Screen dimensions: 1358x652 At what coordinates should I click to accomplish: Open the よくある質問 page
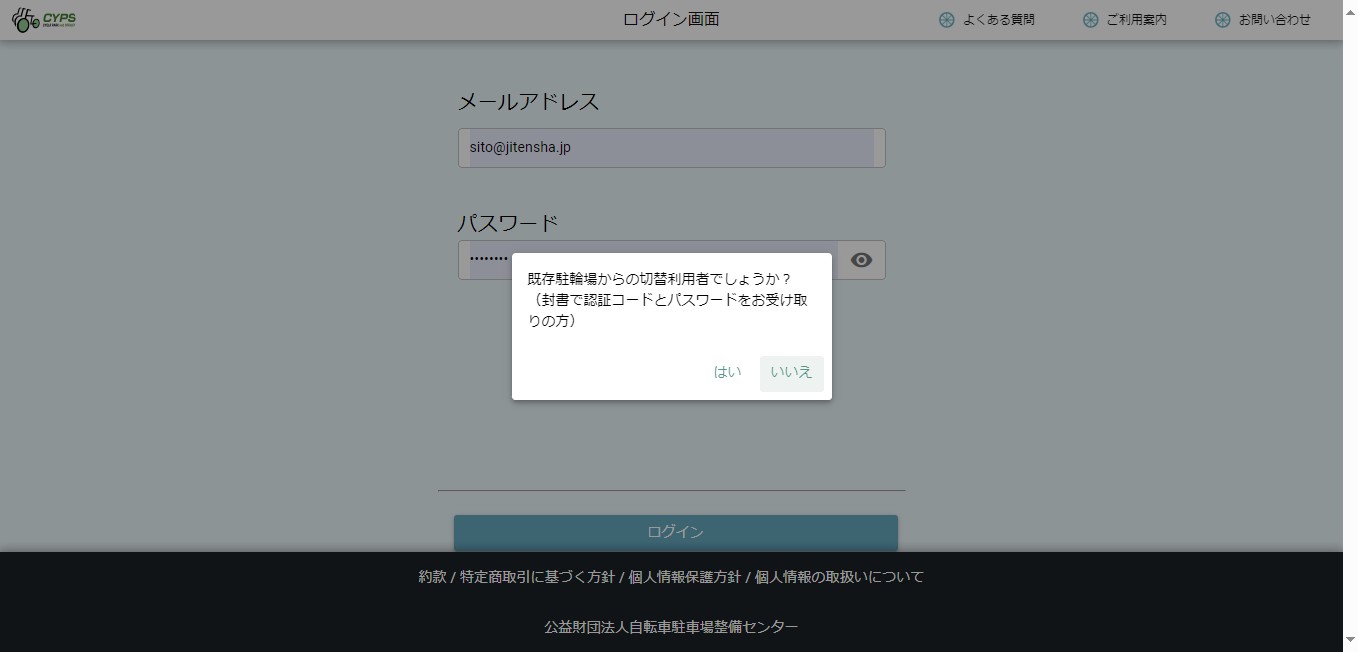[998, 20]
